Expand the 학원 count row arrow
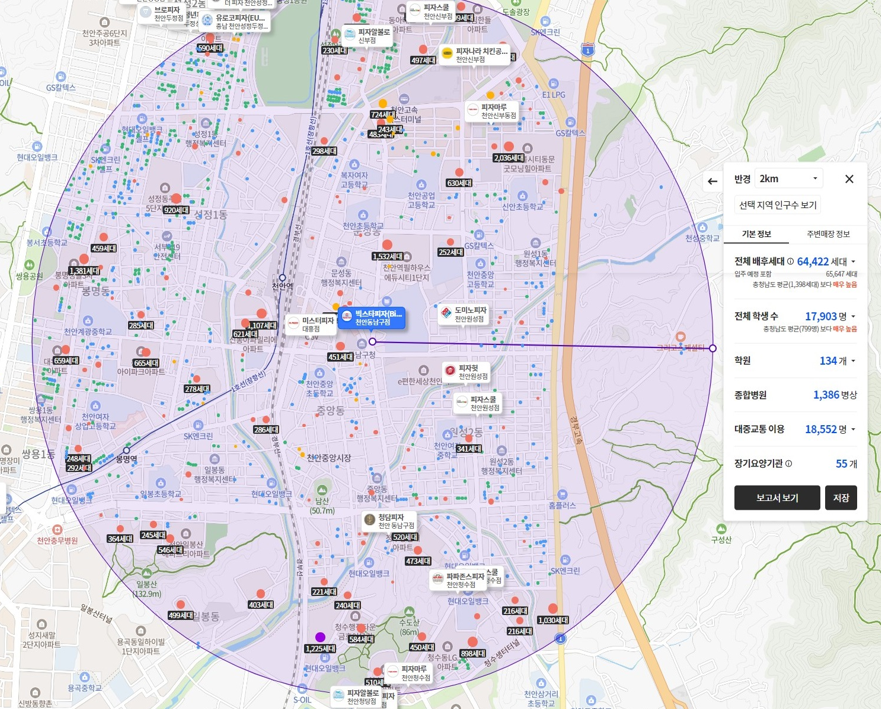The width and height of the screenshot is (881, 709). click(853, 361)
